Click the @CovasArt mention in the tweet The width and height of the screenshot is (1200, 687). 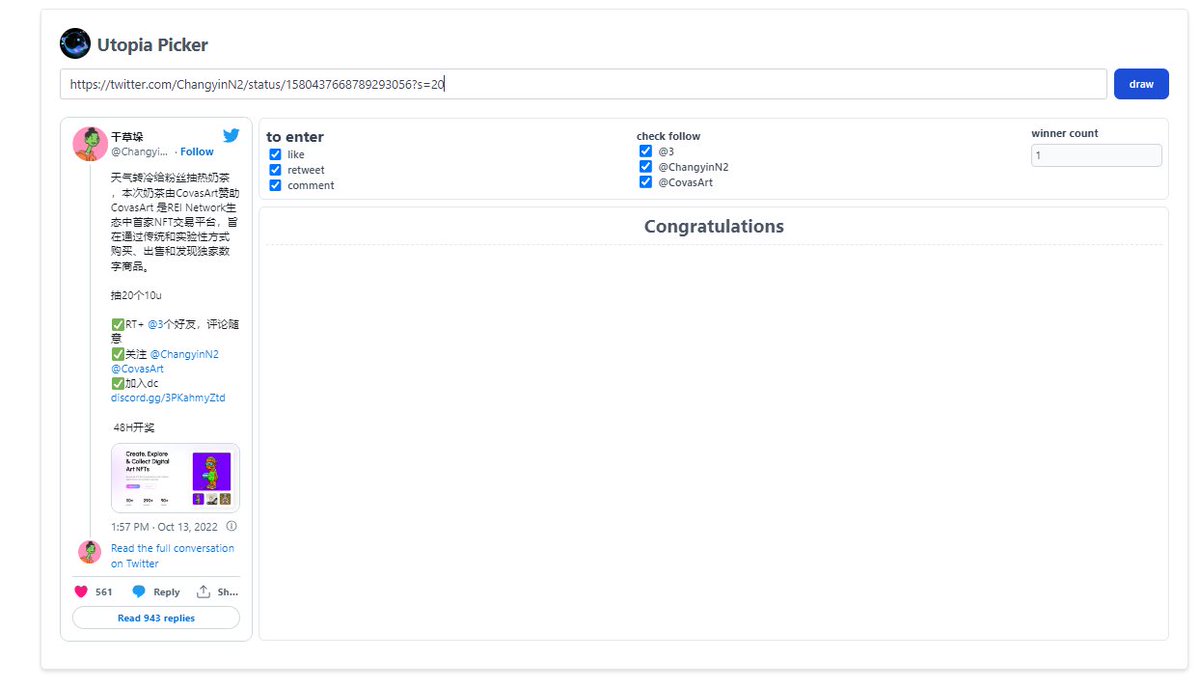[137, 369]
